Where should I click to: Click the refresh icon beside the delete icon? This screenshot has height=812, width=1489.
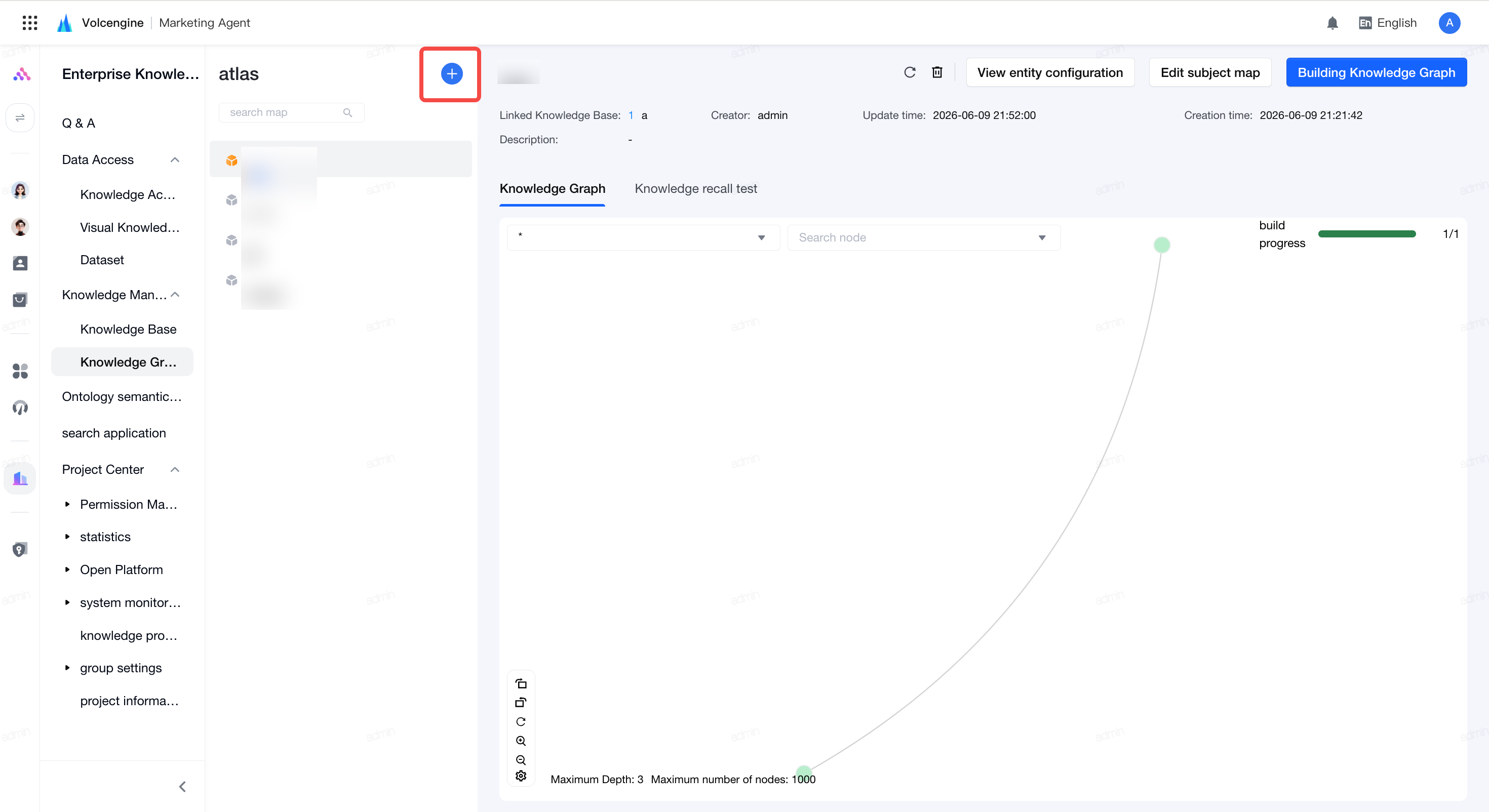pyautogui.click(x=909, y=72)
